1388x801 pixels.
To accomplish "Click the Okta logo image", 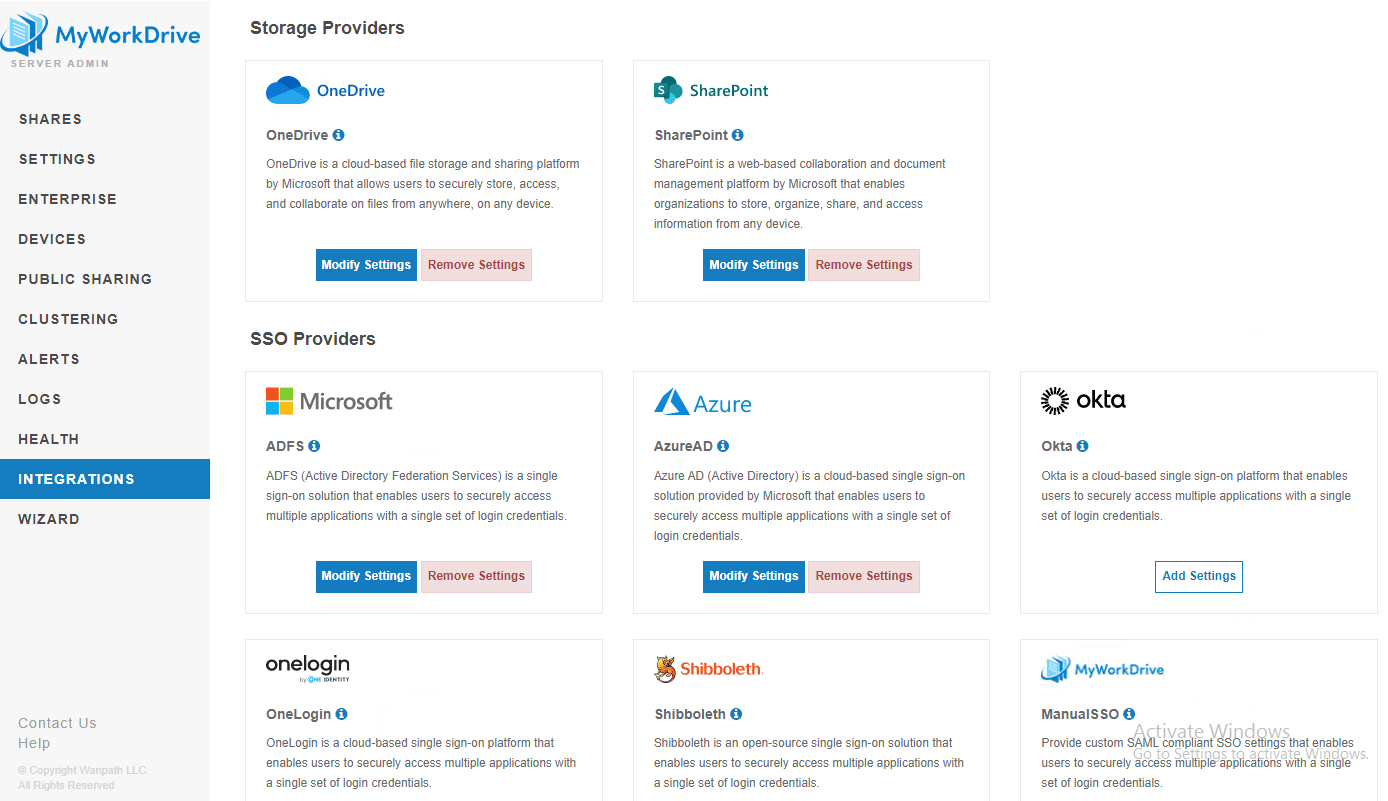I will (x=1083, y=401).
